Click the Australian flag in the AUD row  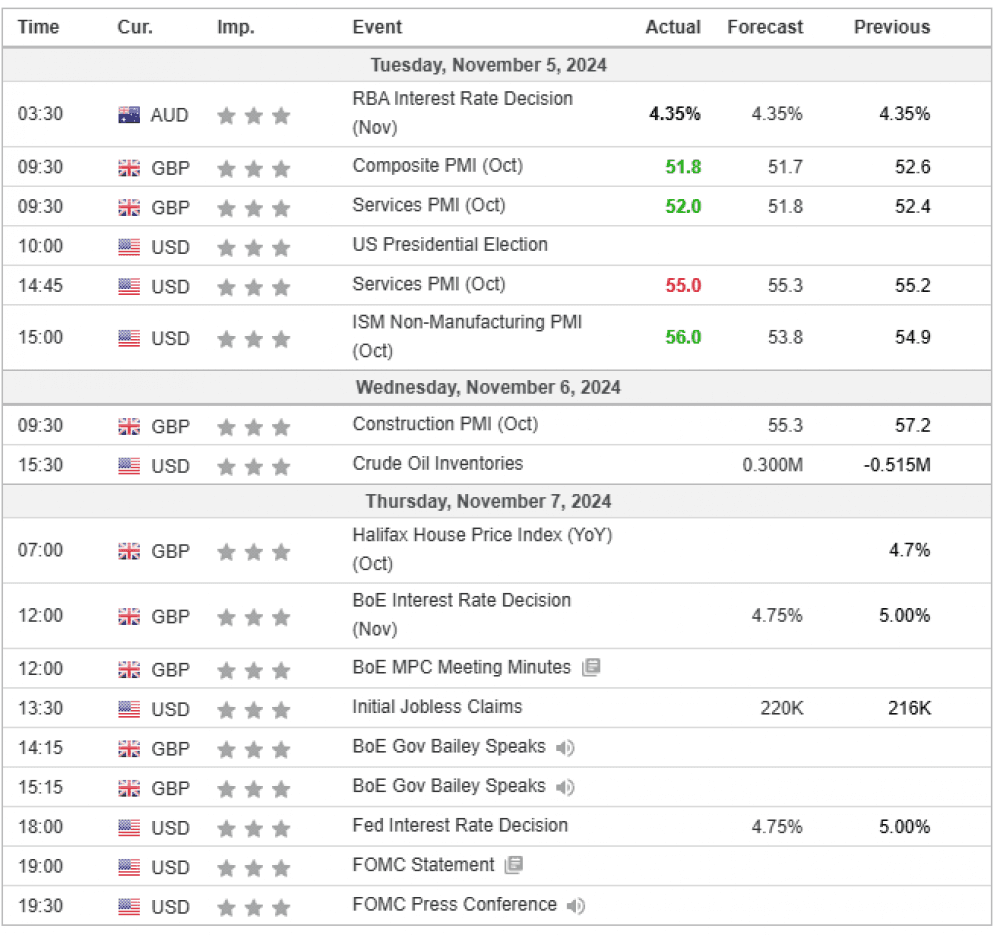(129, 115)
